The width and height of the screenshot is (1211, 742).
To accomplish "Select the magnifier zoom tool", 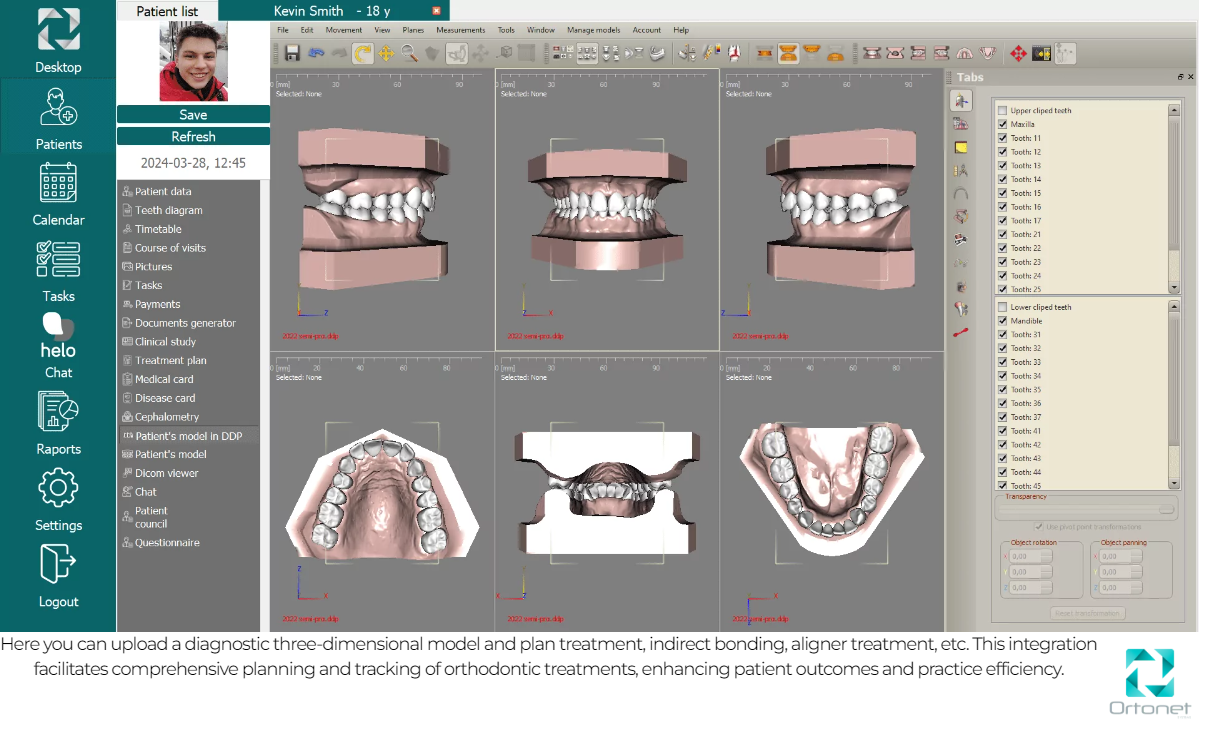I will [409, 53].
